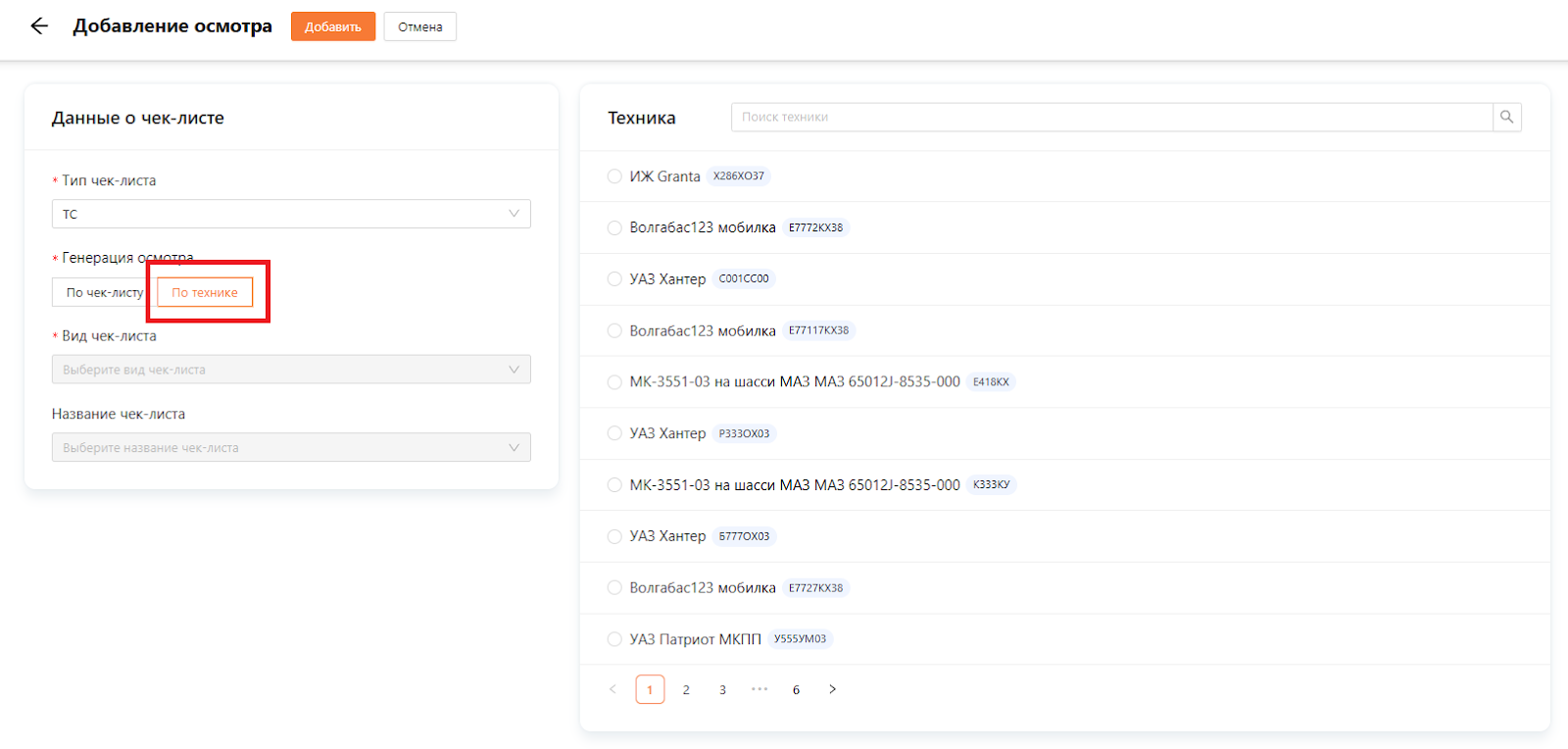Click the Отмена button
1568x749 pixels.
click(x=419, y=26)
